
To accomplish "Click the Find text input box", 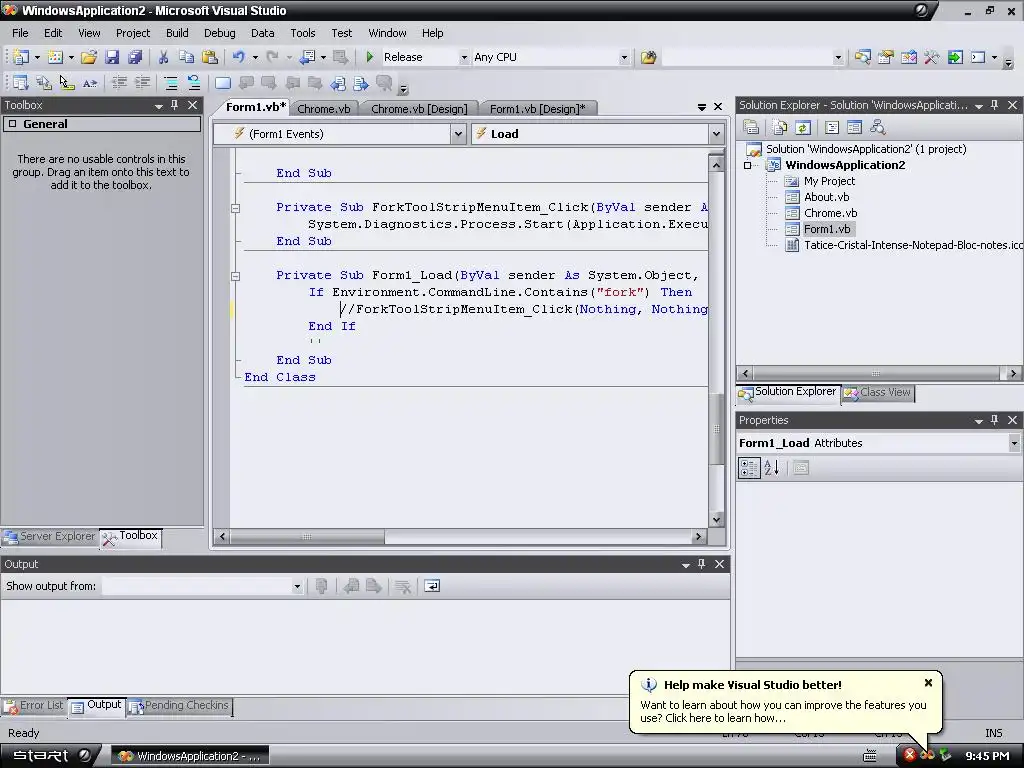I will point(746,57).
